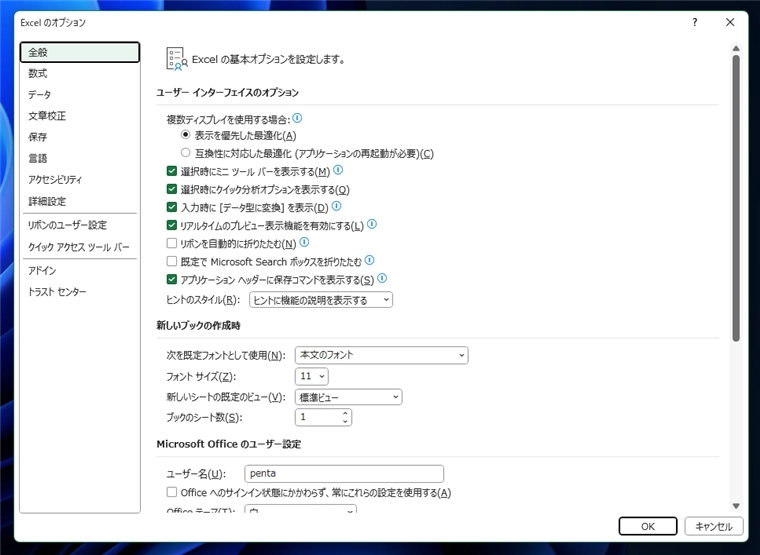
Task: Enable リボンを自動的に折りたたむ checkbox
Action: [x=172, y=243]
